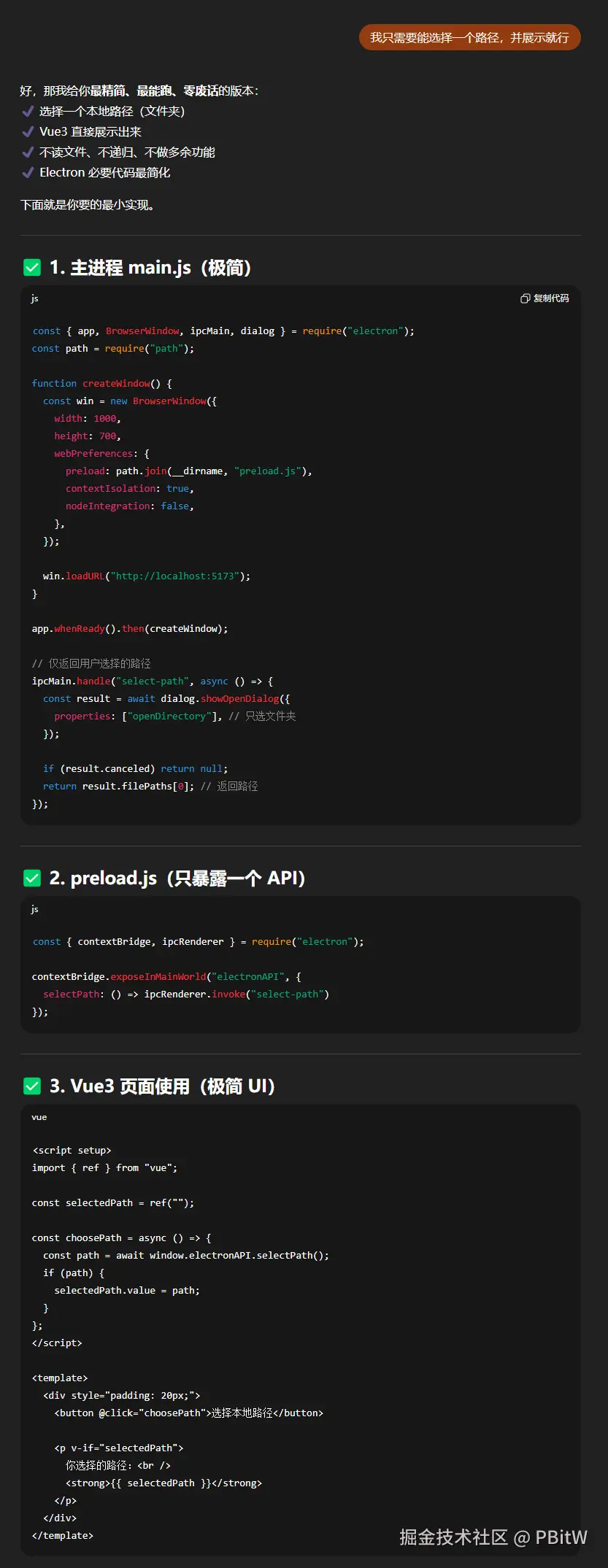This screenshot has height=1568, width=608.
Task: Click the vue language label in the third block
Action: pos(39,1117)
